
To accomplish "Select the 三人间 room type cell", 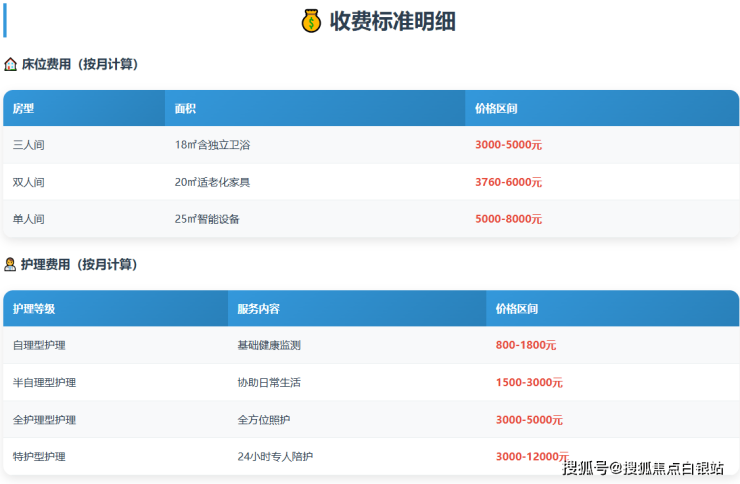I will 28,145.
